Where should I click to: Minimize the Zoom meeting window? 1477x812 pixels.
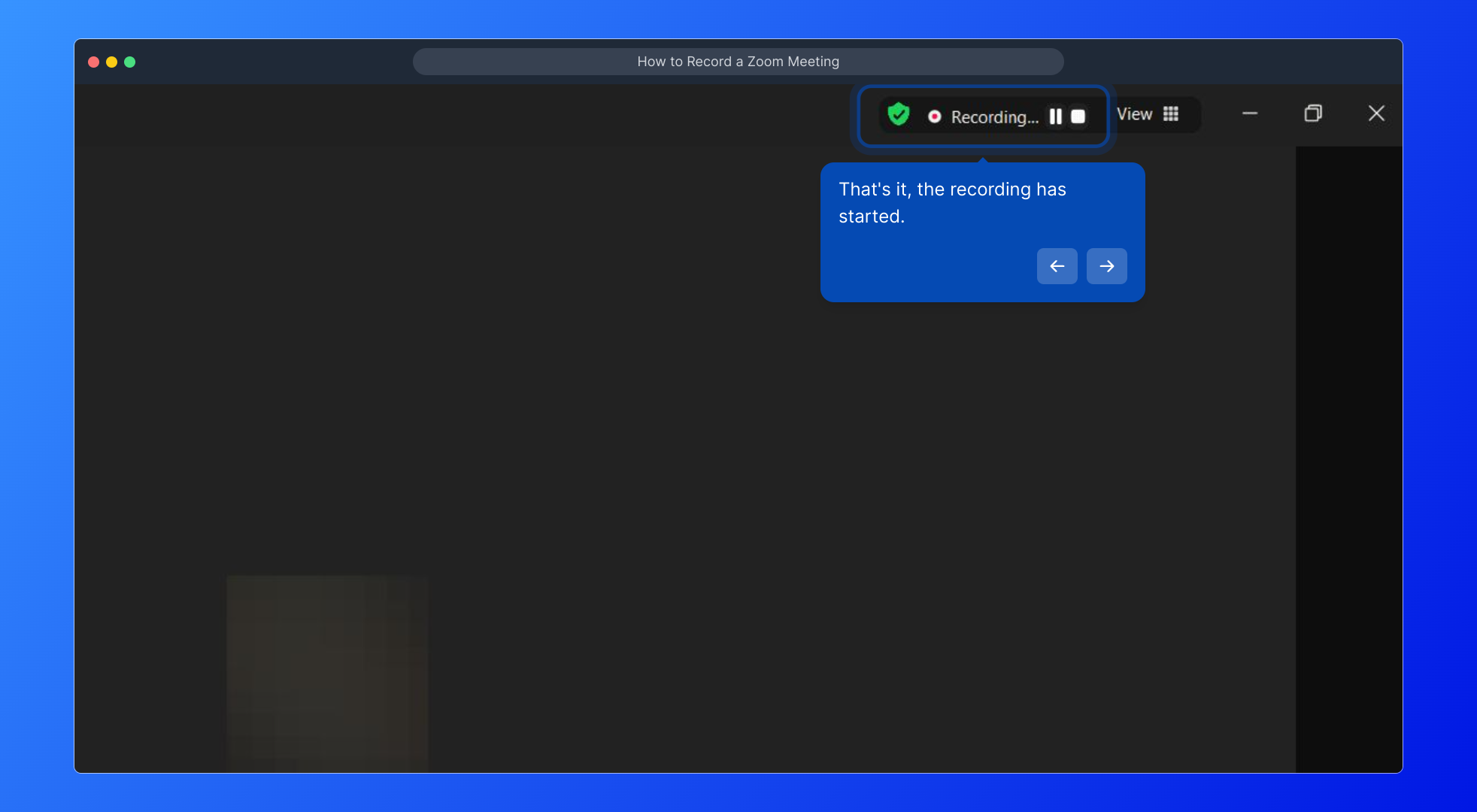tap(1250, 114)
